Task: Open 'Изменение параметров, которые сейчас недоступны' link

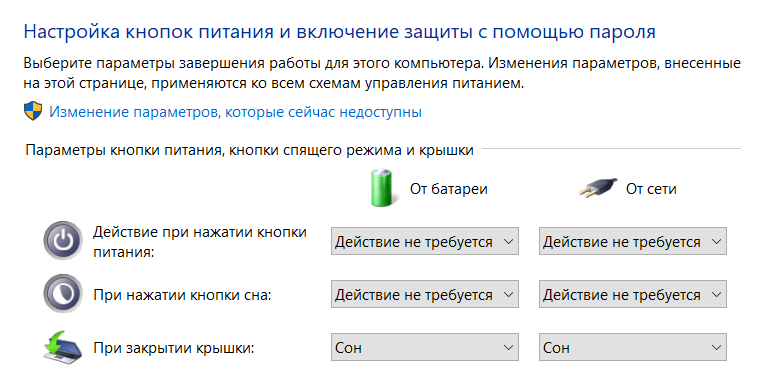Action: coord(235,112)
